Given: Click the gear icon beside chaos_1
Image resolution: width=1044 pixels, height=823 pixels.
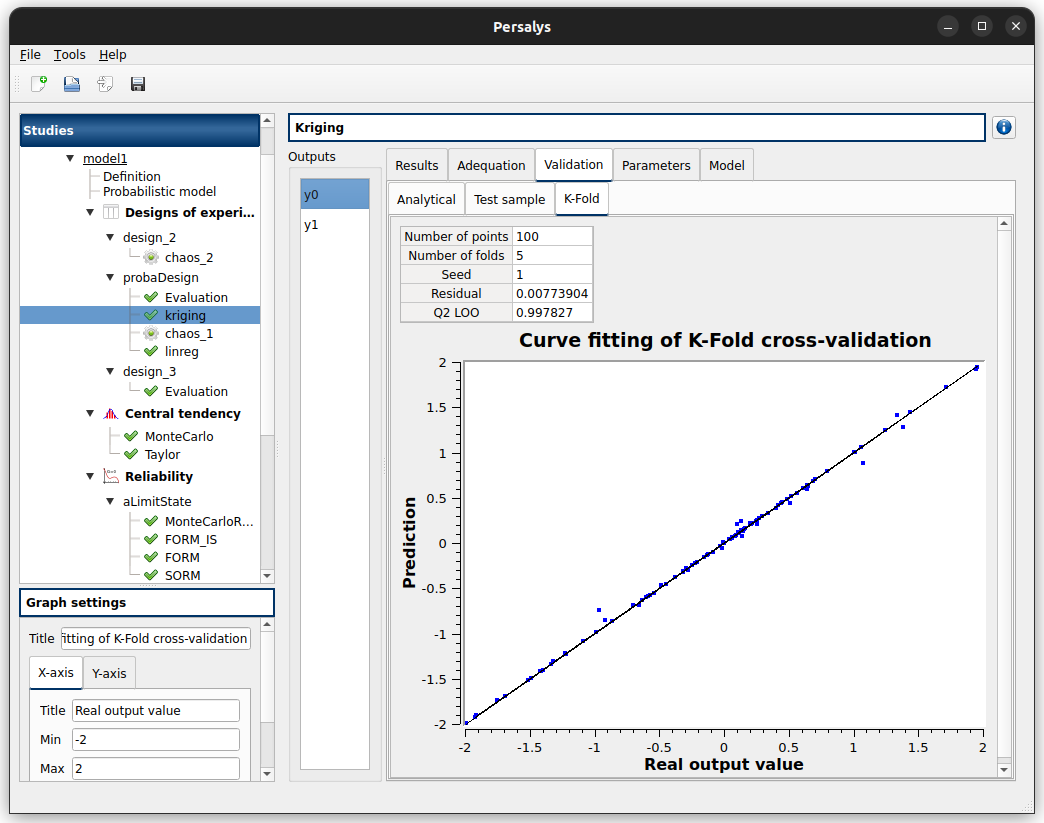Looking at the screenshot, I should 151,332.
